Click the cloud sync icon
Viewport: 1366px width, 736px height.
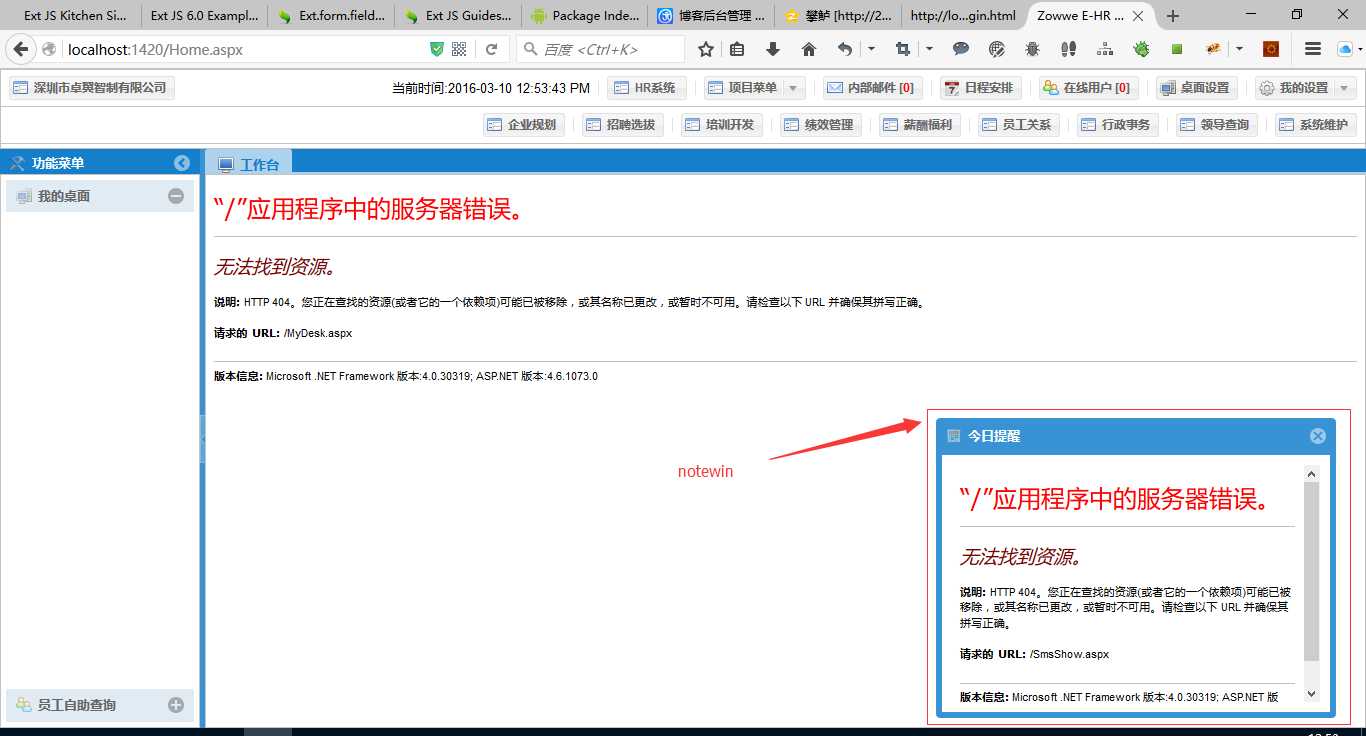pos(1346,49)
